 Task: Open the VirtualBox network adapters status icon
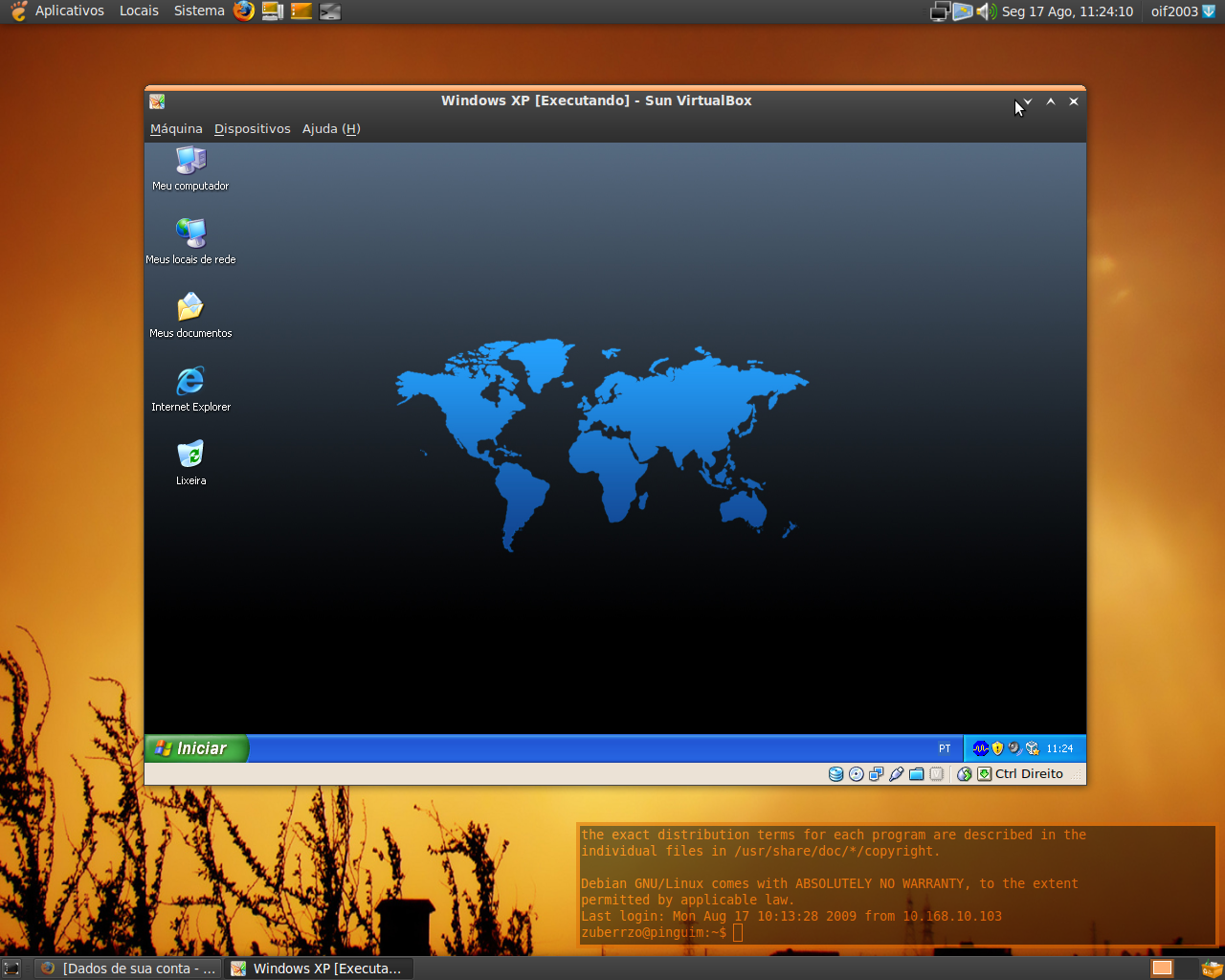tap(876, 774)
